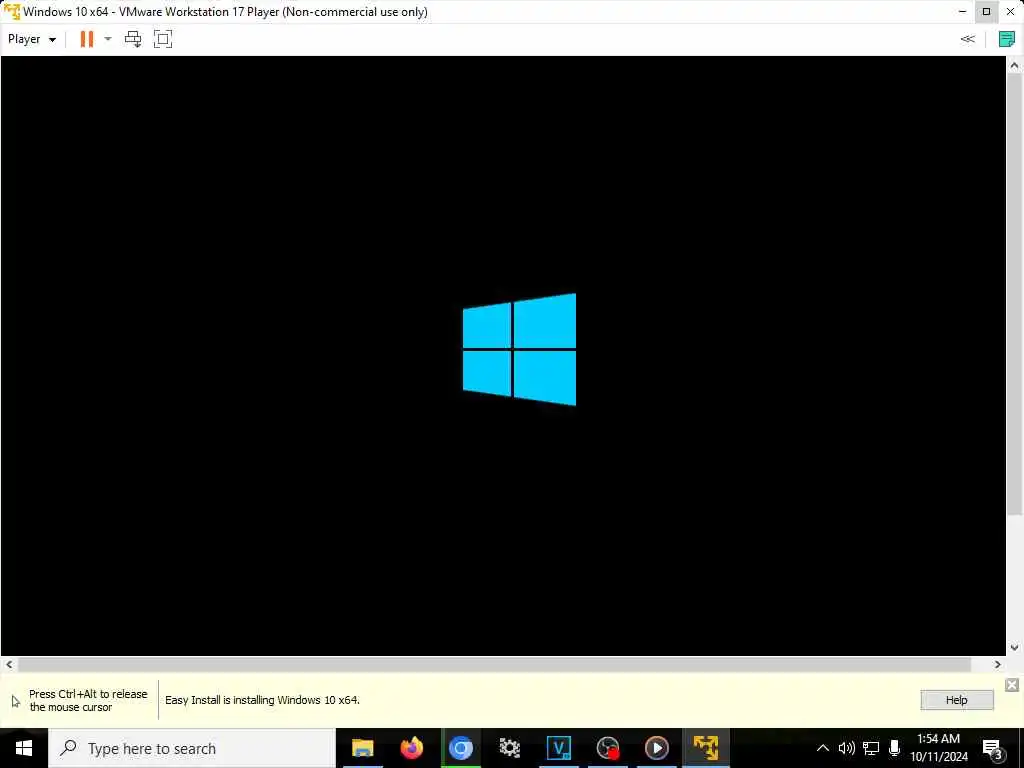Click the horizontal scrollbar right arrow
Viewport: 1024px width, 768px height.
(997, 665)
